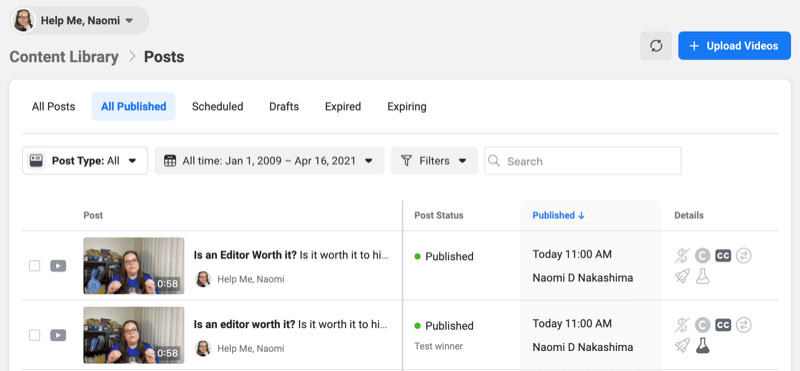Switch to the Drafts tab
Screen dimensions: 800x371
(284, 107)
